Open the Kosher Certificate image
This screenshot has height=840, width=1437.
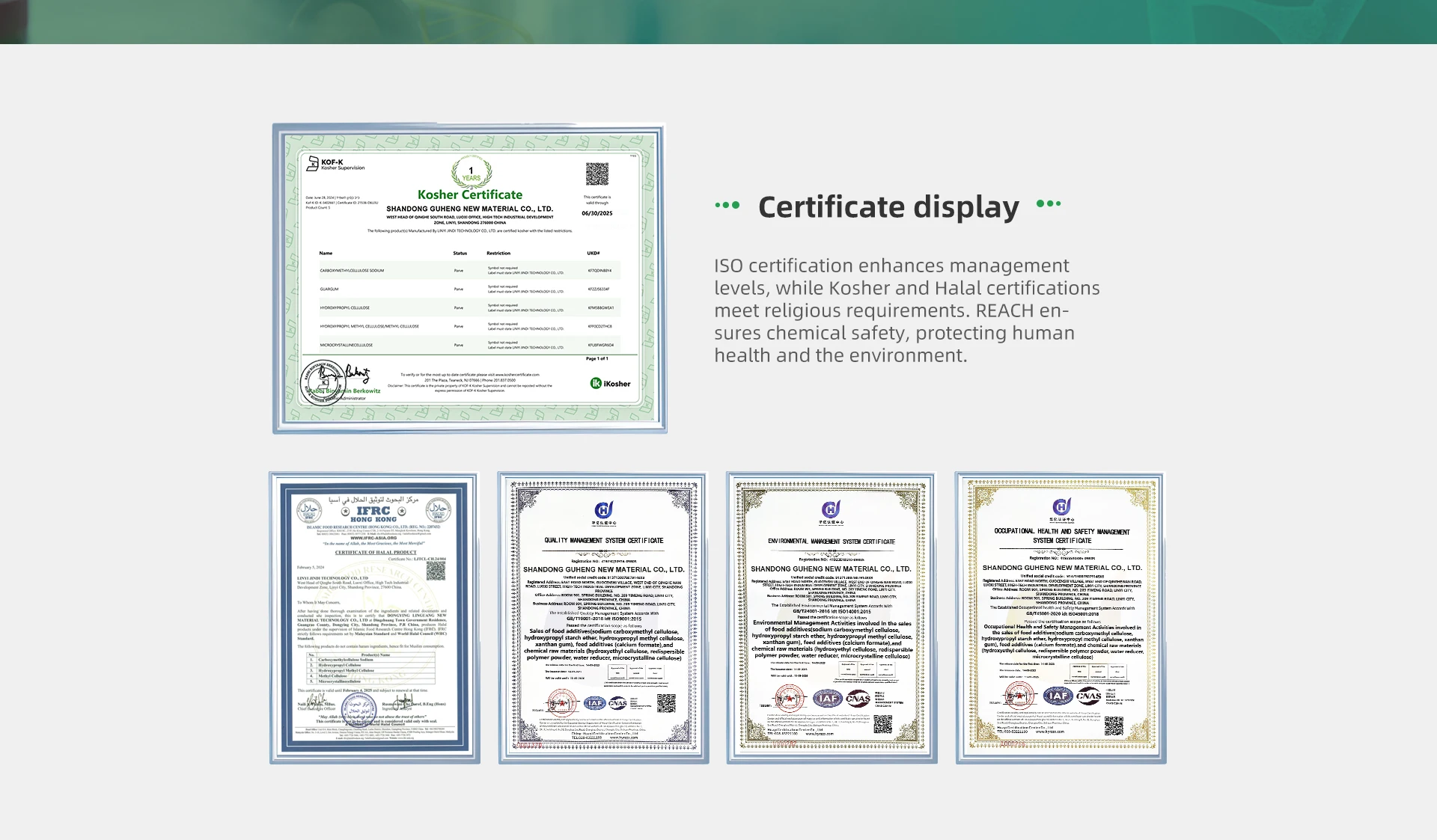pos(469,278)
